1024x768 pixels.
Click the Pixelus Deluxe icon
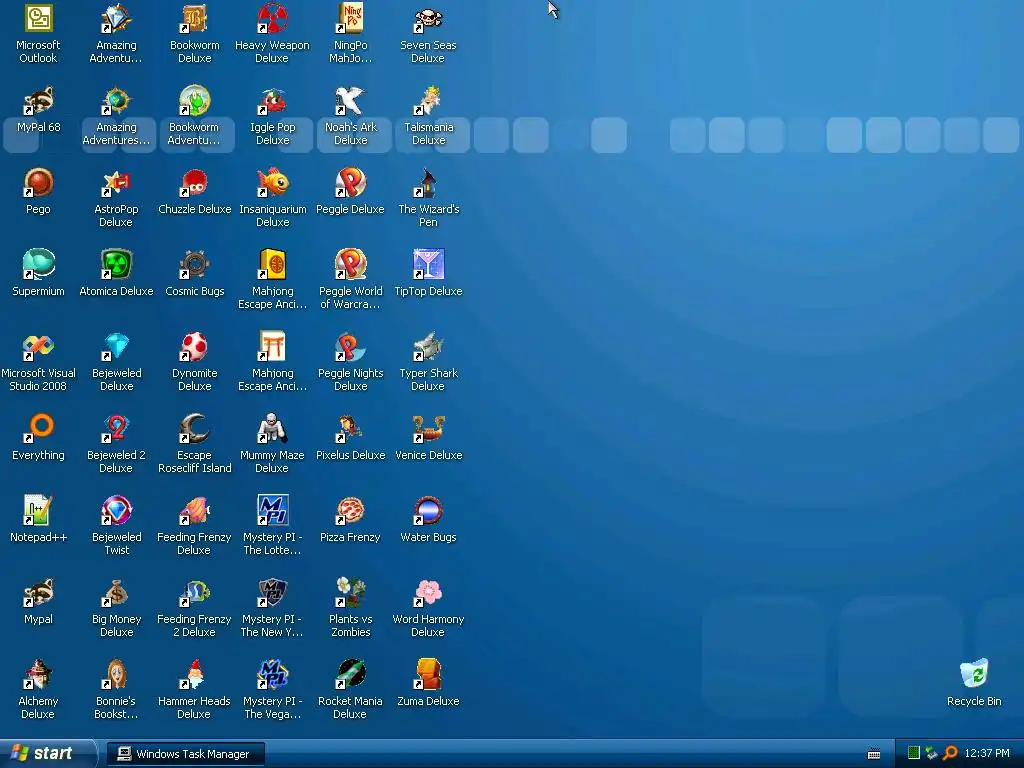(351, 429)
